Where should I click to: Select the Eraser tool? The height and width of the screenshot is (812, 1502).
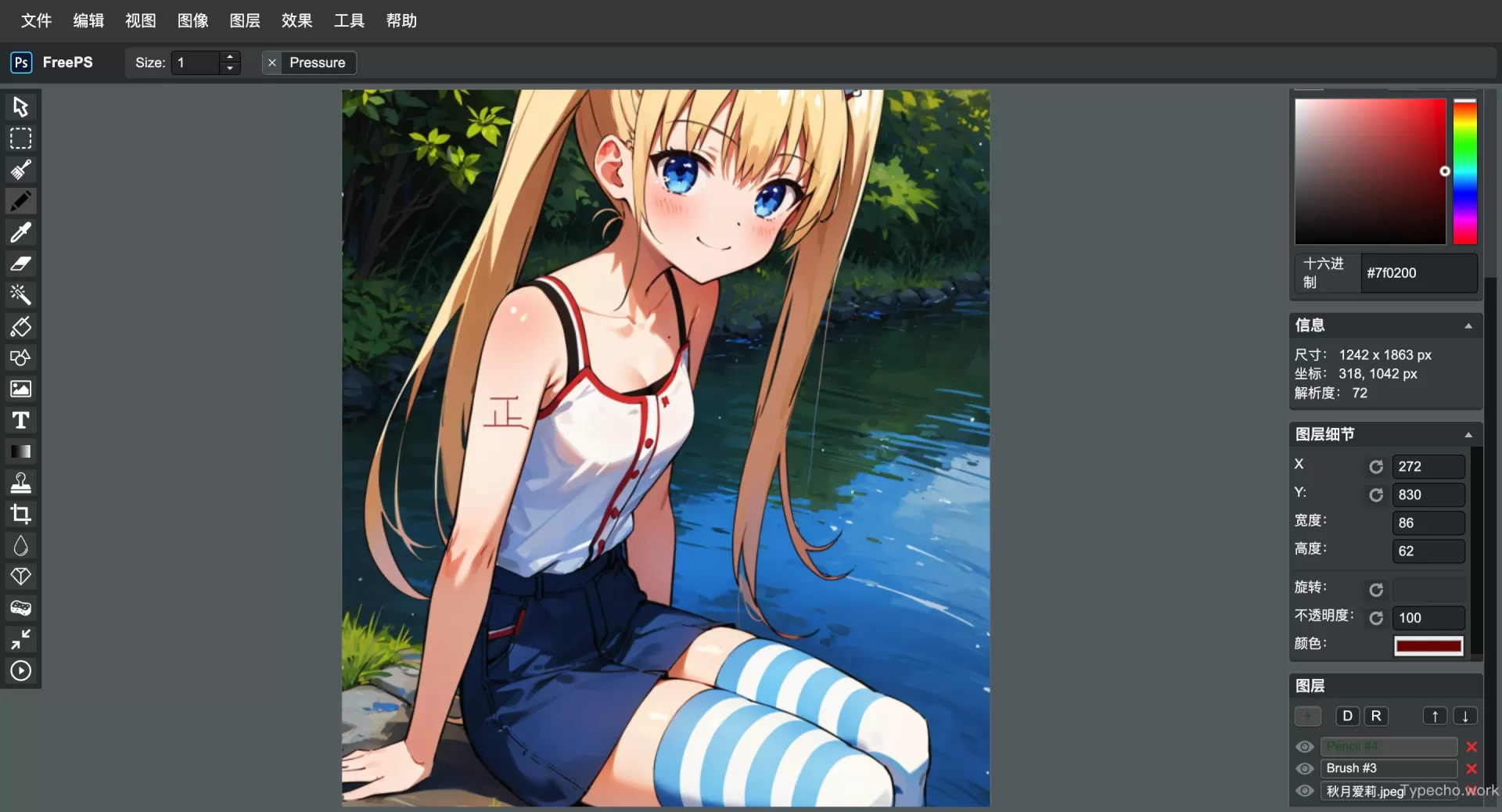tap(20, 264)
